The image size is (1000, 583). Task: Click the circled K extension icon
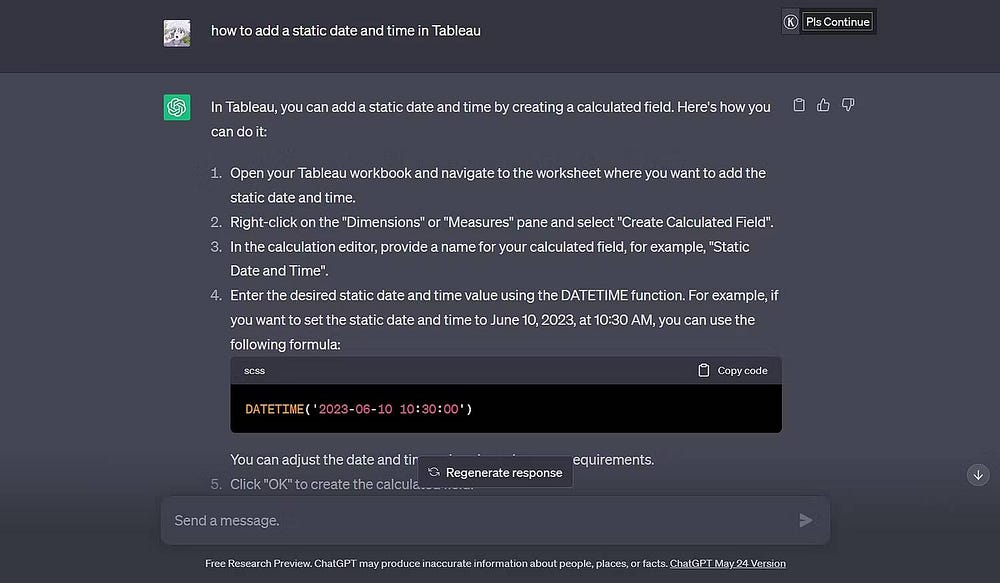pos(790,22)
